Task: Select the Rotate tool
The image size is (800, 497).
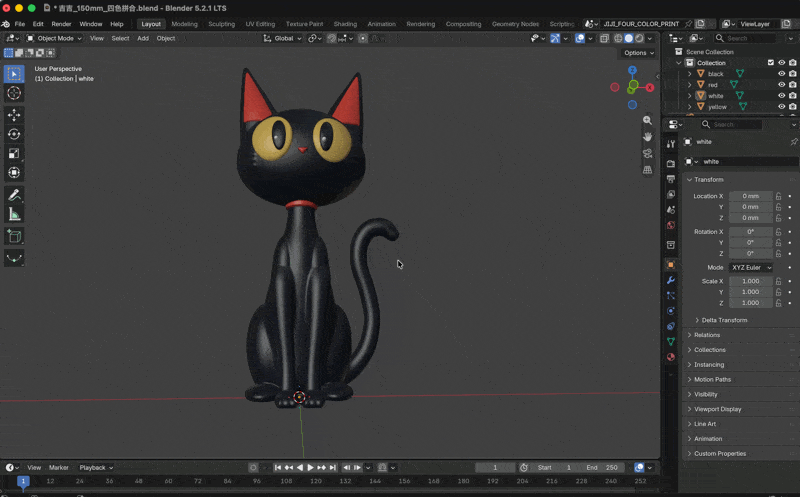Action: [14, 134]
